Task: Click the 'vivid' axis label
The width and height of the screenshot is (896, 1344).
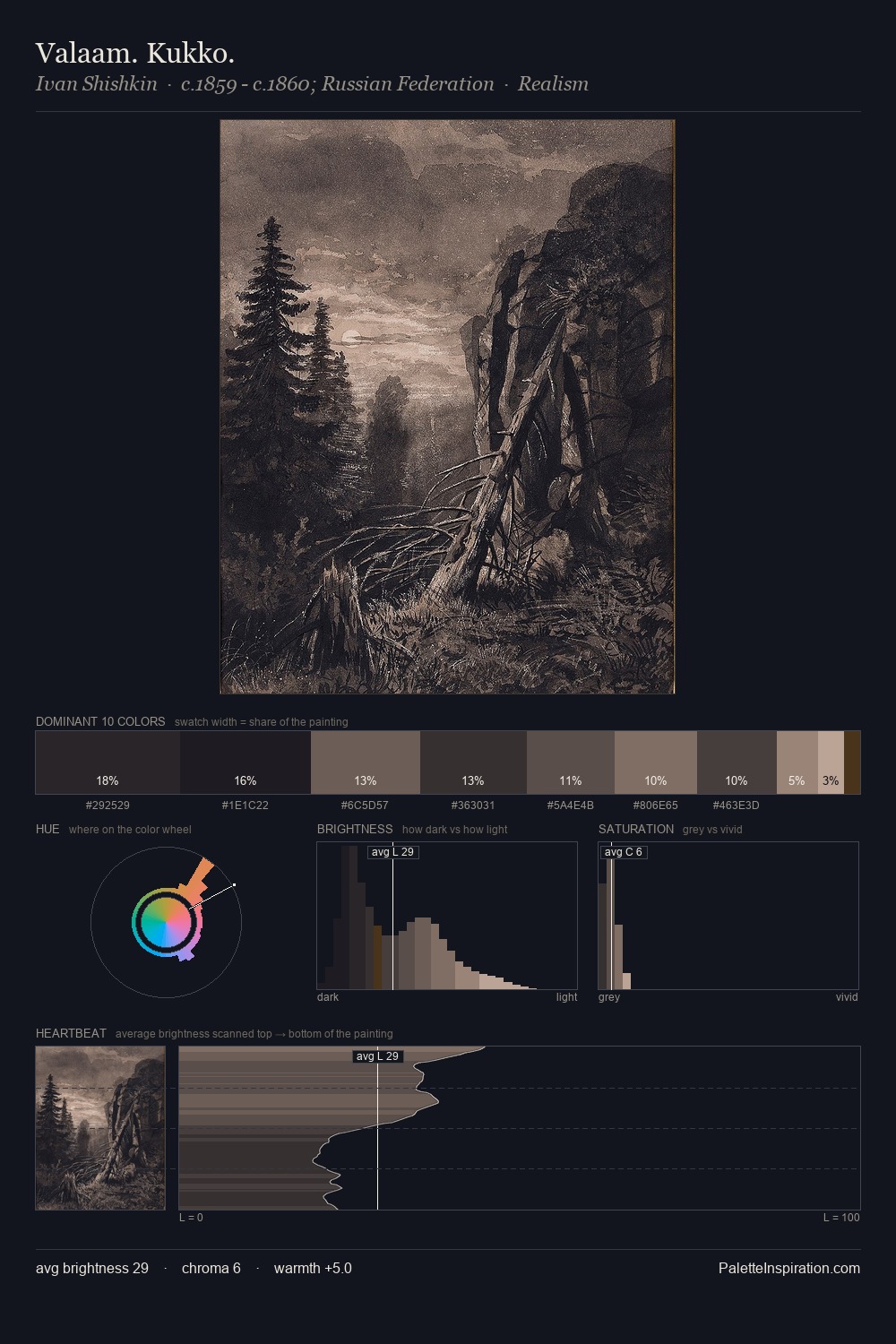Action: pyautogui.click(x=847, y=997)
